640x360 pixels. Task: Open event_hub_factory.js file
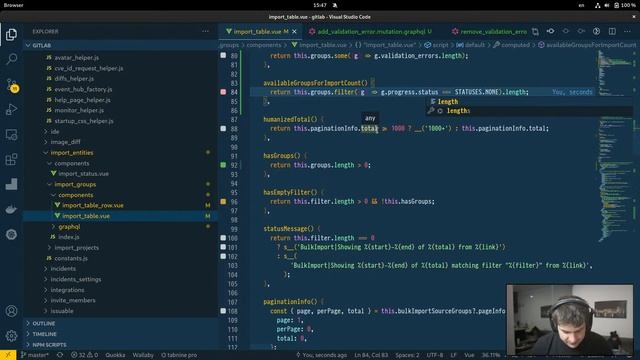[121, 89]
